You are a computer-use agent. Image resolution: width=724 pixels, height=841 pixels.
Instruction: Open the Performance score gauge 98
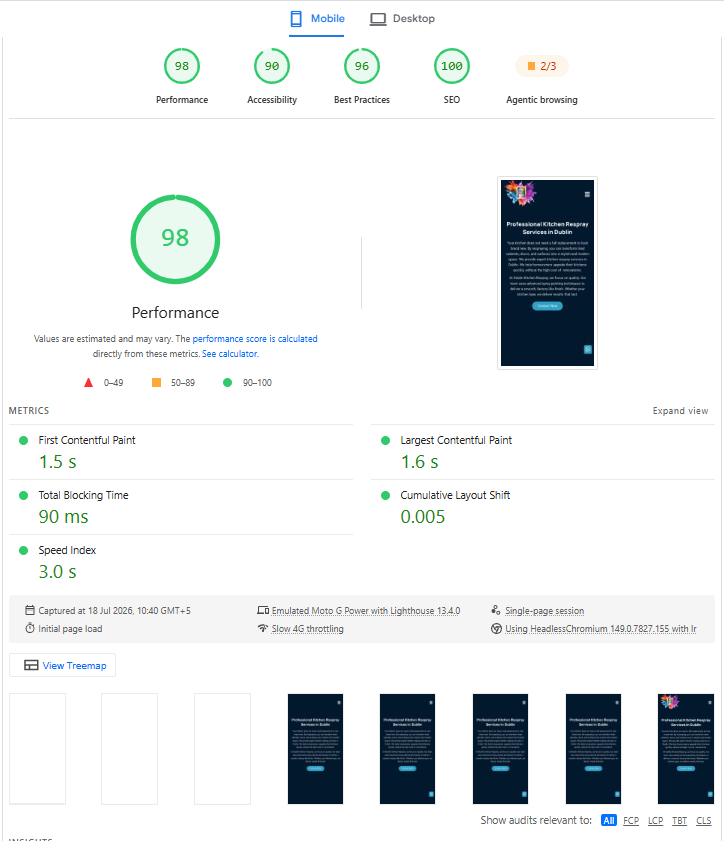[x=182, y=66]
